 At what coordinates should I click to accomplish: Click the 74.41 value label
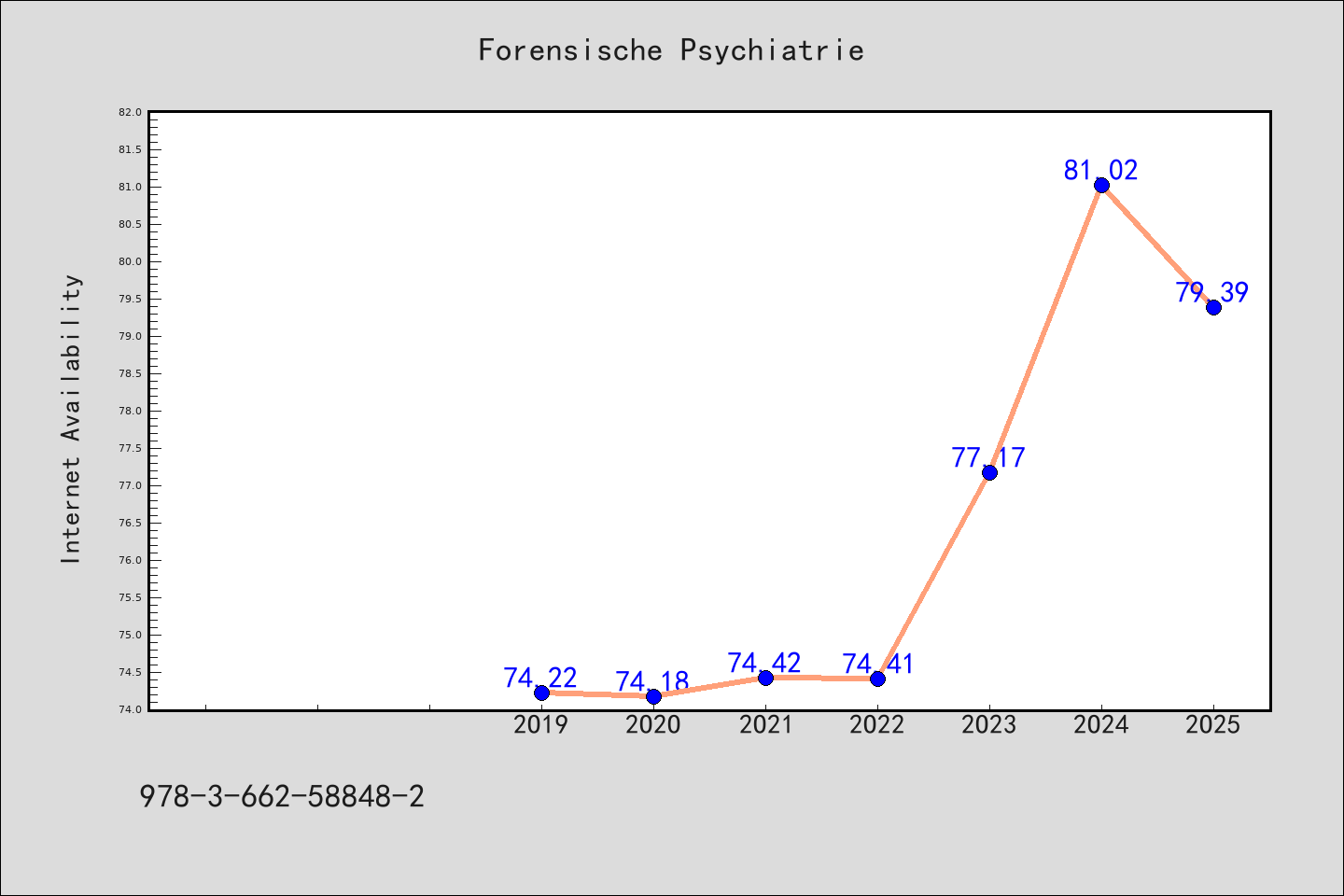coord(878,664)
